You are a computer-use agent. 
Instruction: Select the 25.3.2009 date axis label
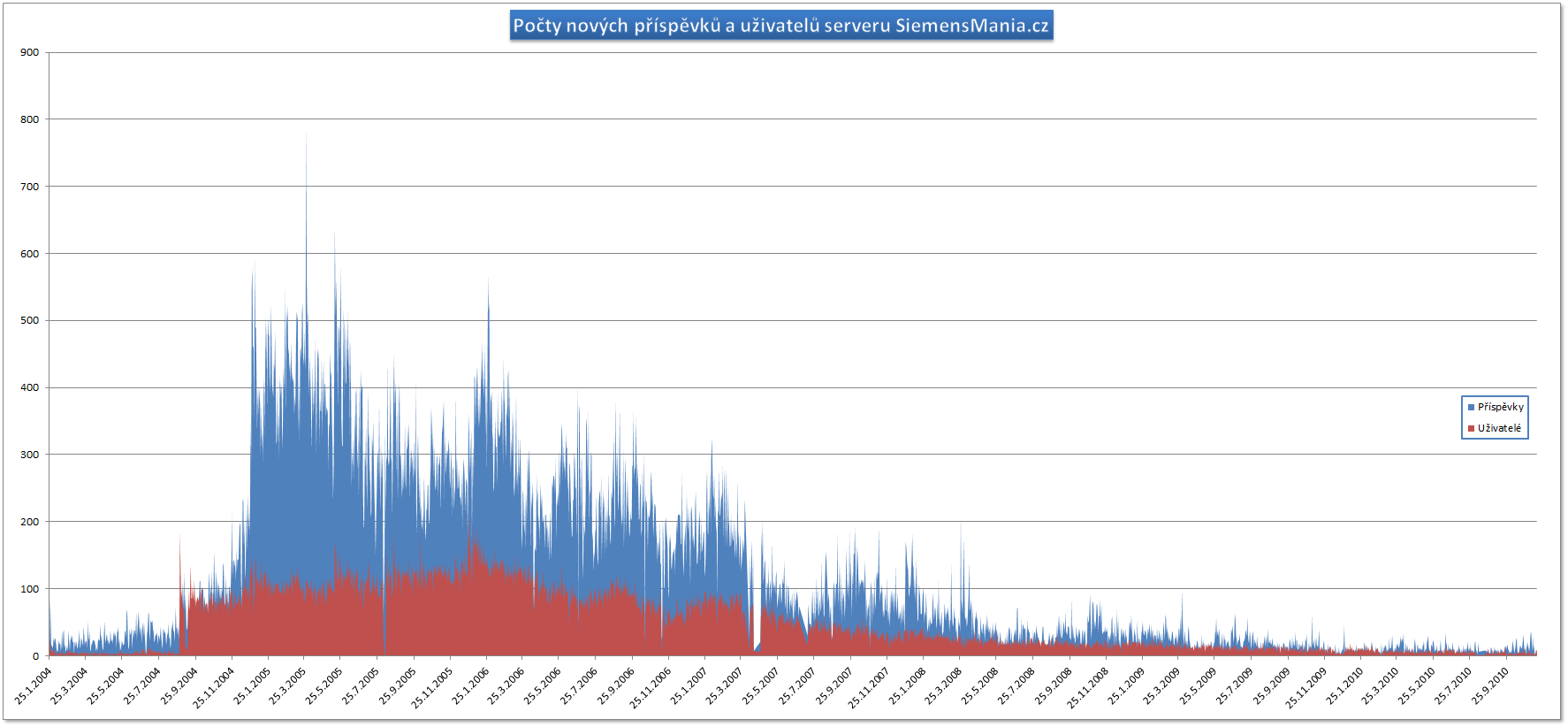tap(1161, 686)
